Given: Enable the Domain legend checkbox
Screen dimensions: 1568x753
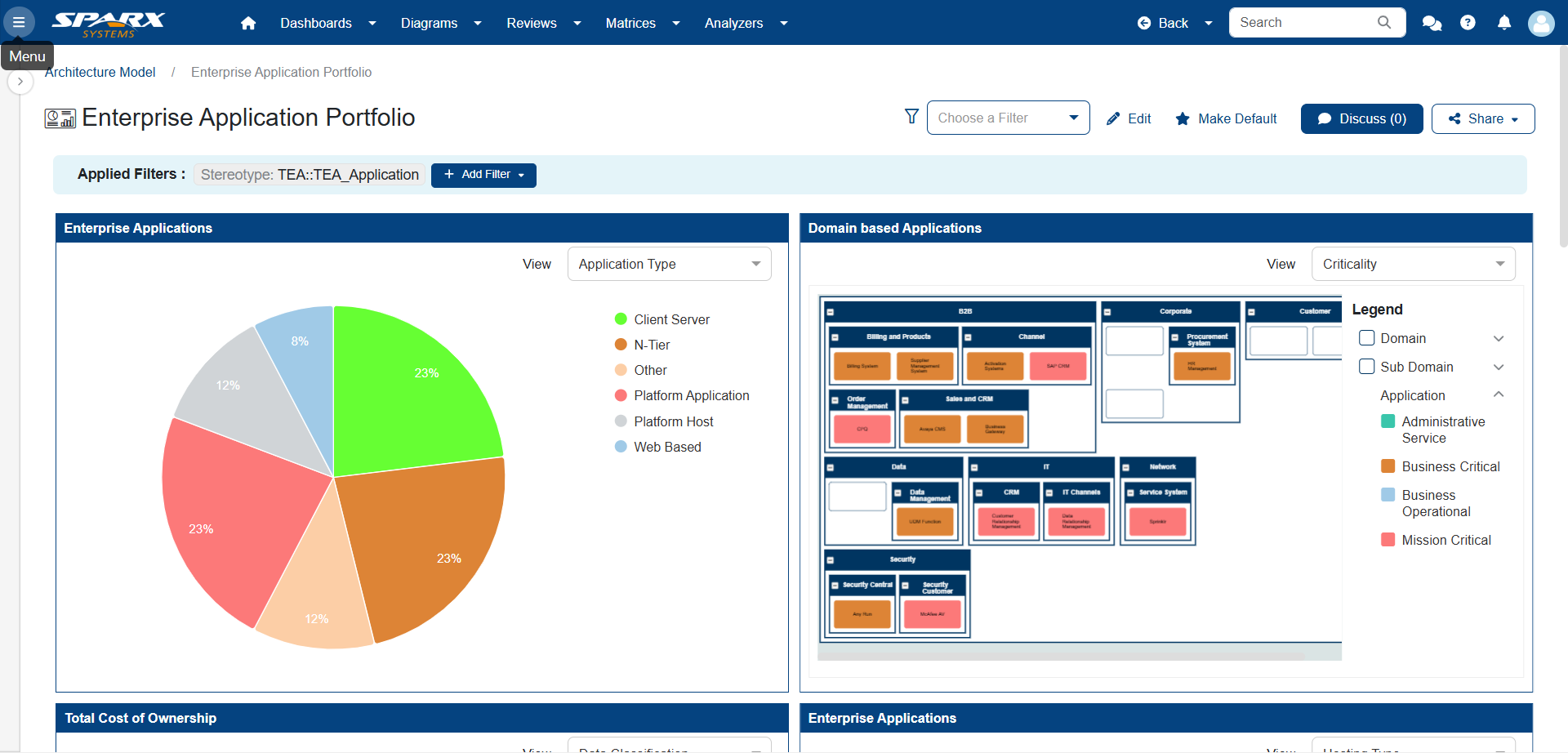Looking at the screenshot, I should click(x=1366, y=338).
